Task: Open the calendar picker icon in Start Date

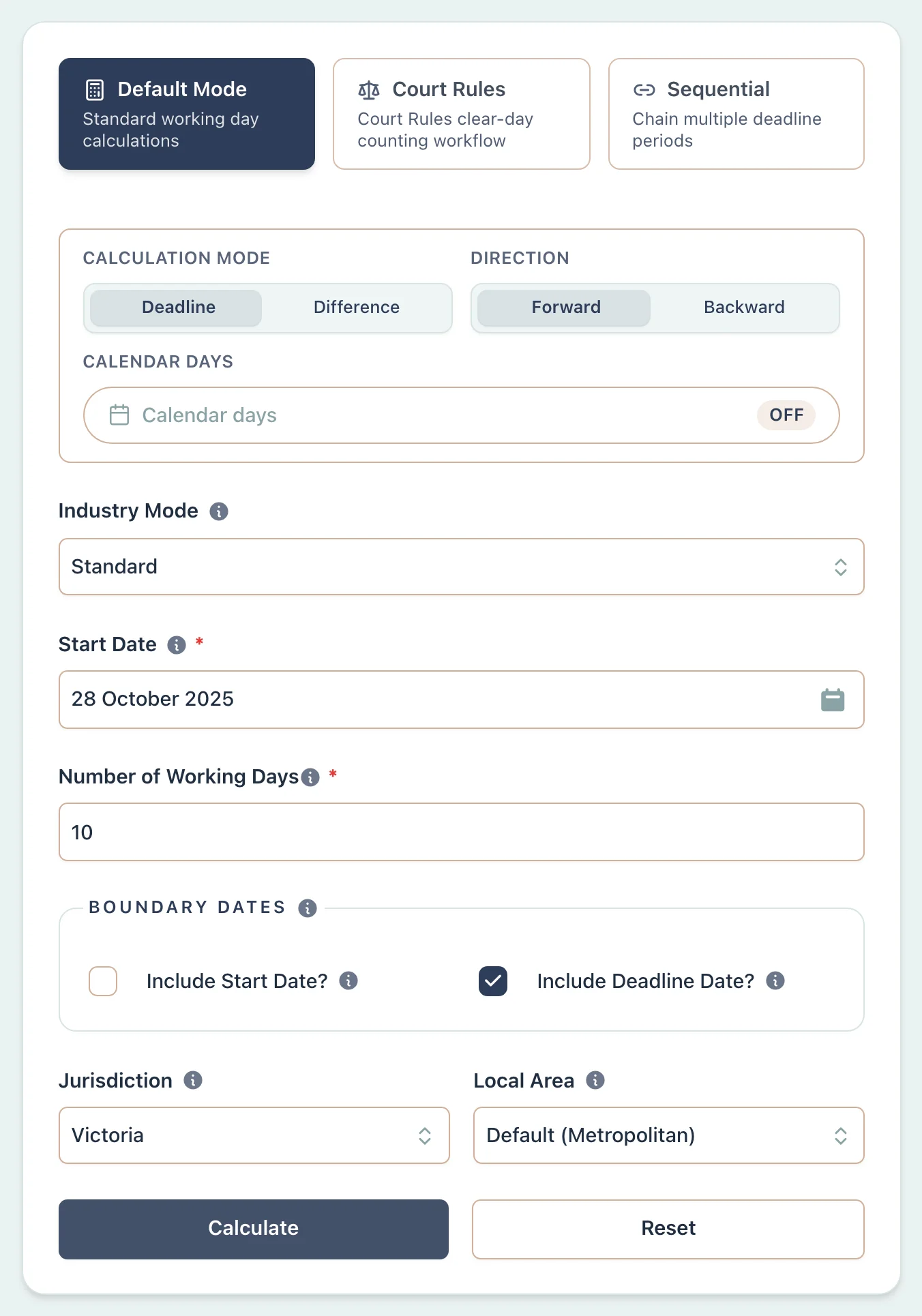Action: point(832,700)
